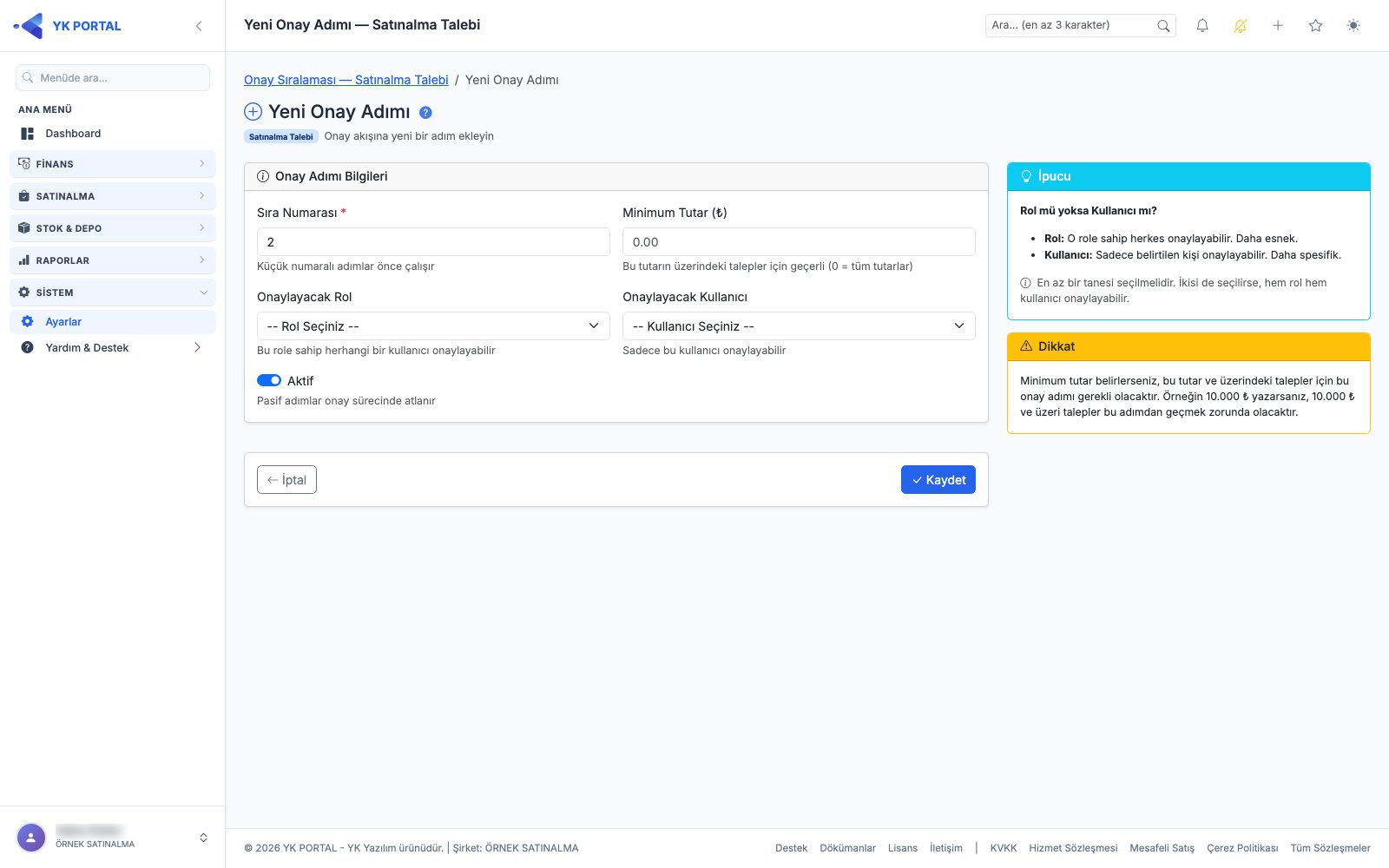The width and height of the screenshot is (1389, 868).
Task: Click the Ayarlar gear icon
Action: [x=28, y=321]
